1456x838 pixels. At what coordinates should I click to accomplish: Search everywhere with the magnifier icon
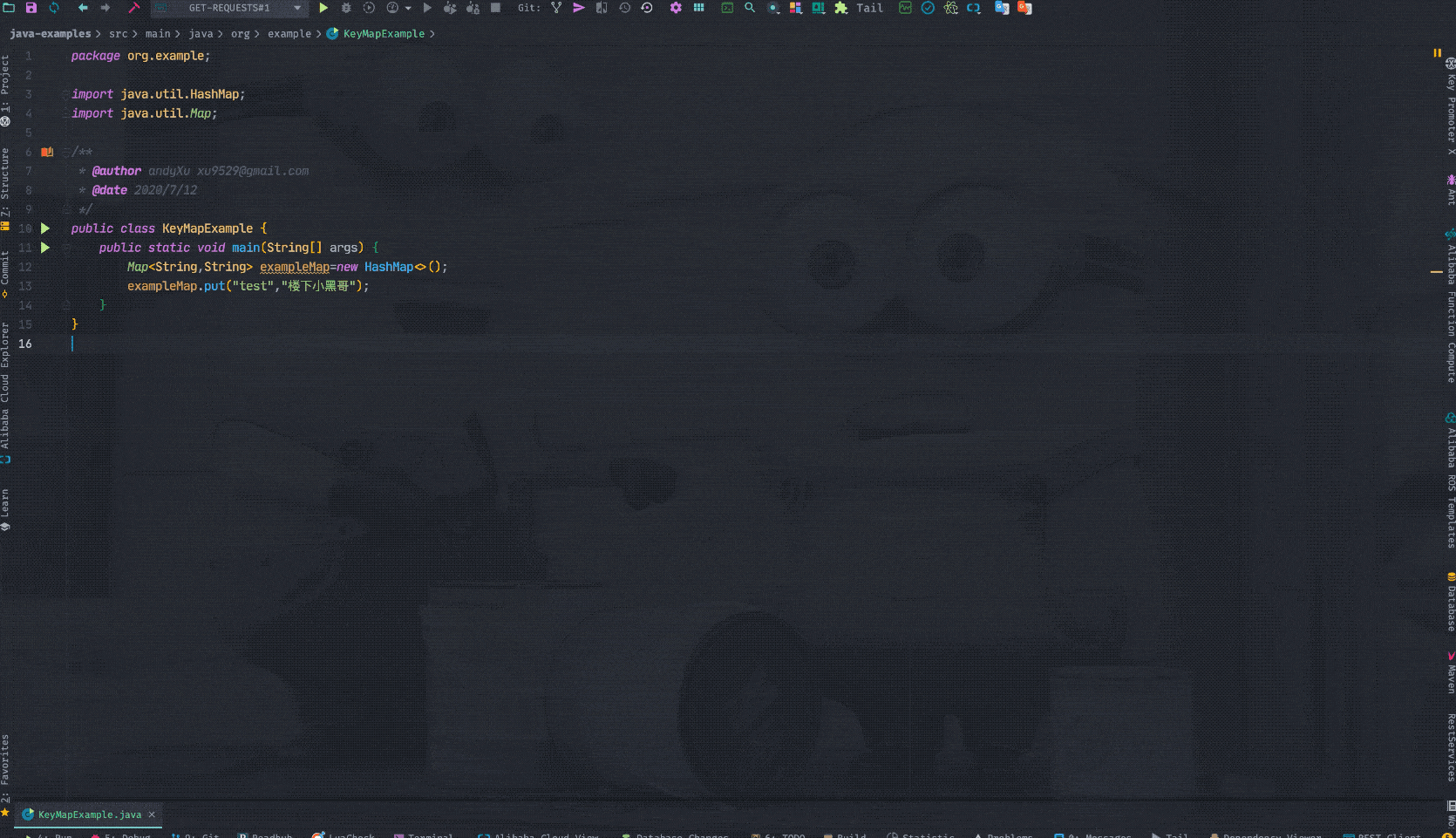[x=750, y=8]
